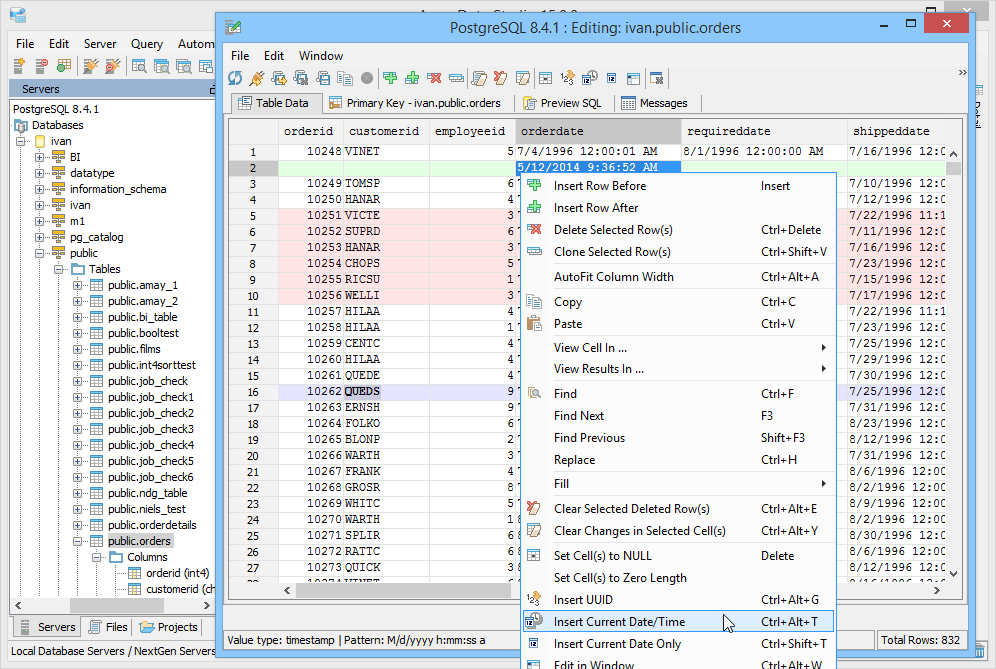This screenshot has width=996, height=669.
Task: Click the server tree horizontal scrollbar right arrow
Action: click(206, 605)
